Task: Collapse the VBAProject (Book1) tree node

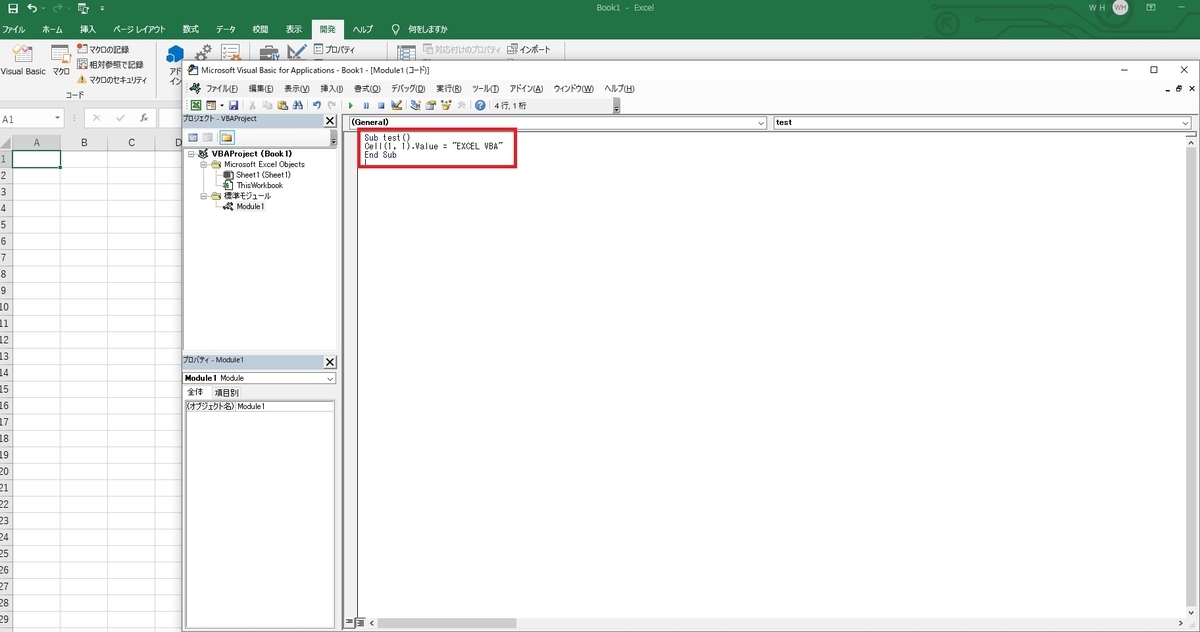Action: coord(191,154)
